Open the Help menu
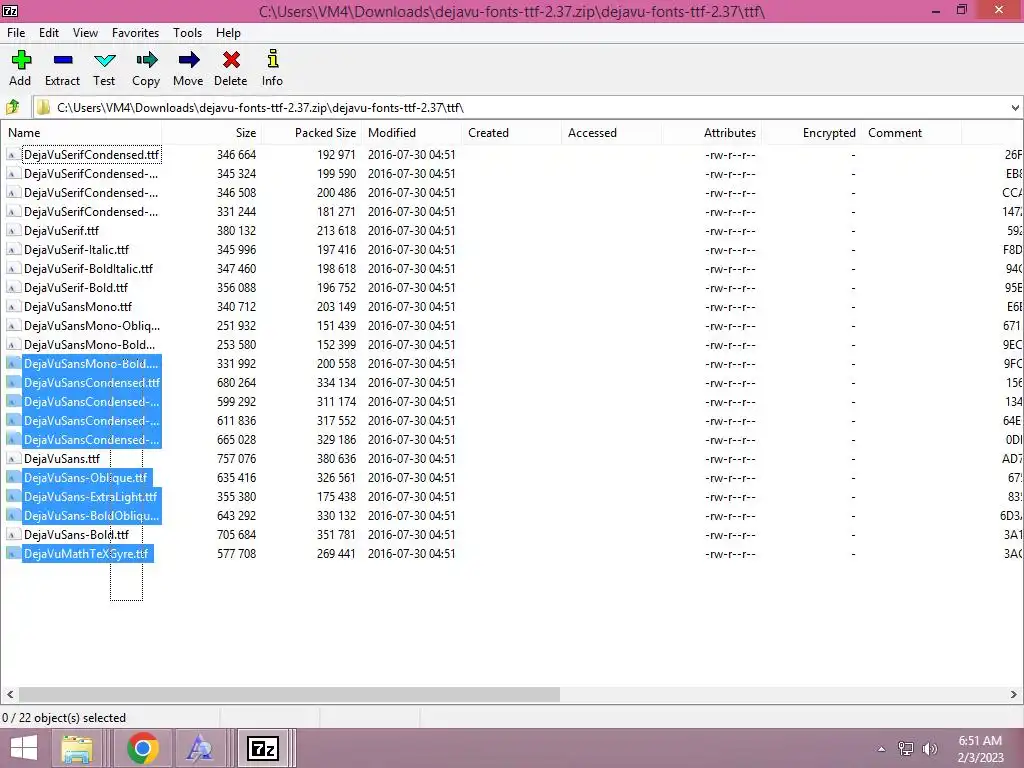The width and height of the screenshot is (1024, 768). [229, 33]
